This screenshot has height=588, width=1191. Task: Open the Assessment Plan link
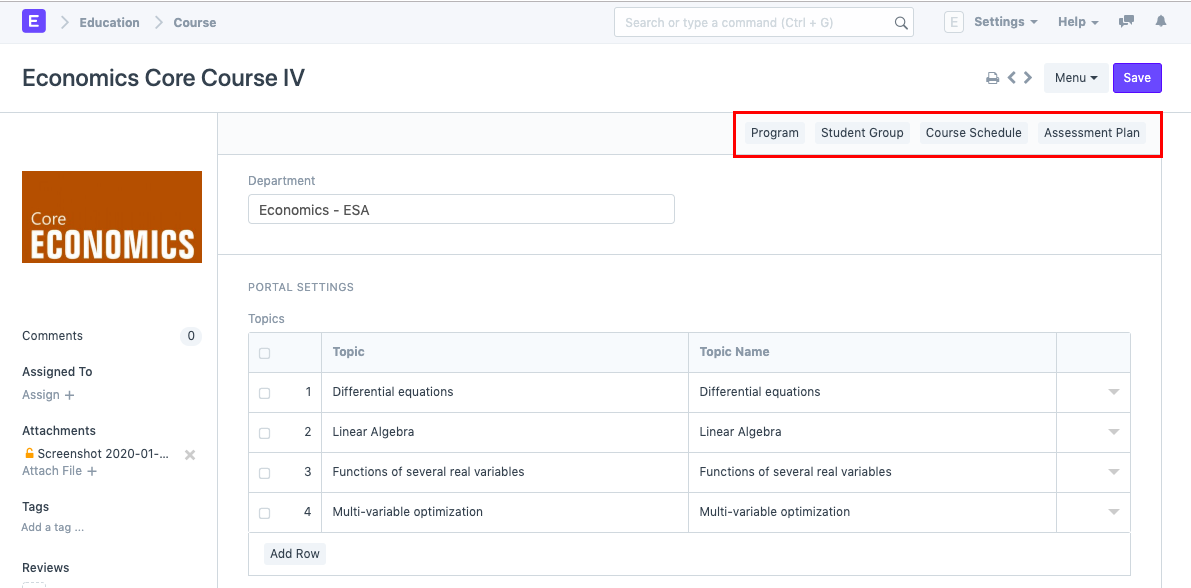coord(1091,133)
